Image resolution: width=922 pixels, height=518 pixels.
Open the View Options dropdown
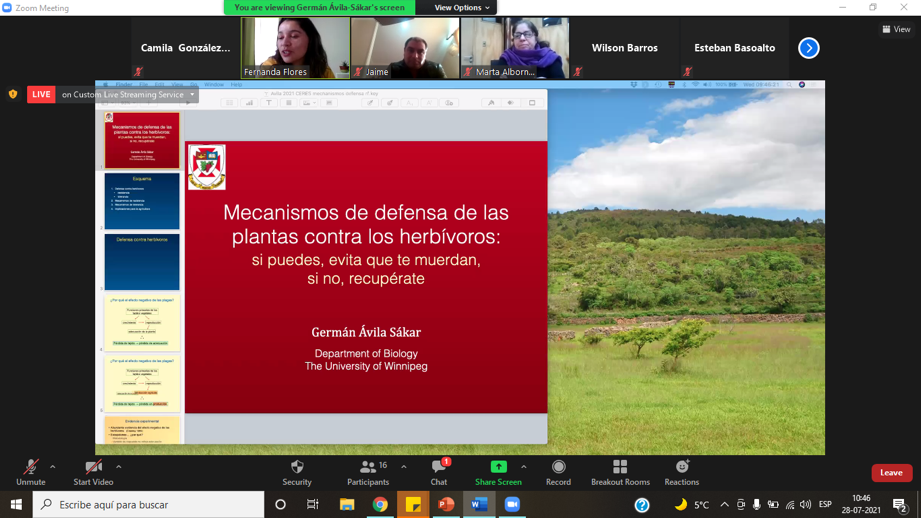point(462,8)
